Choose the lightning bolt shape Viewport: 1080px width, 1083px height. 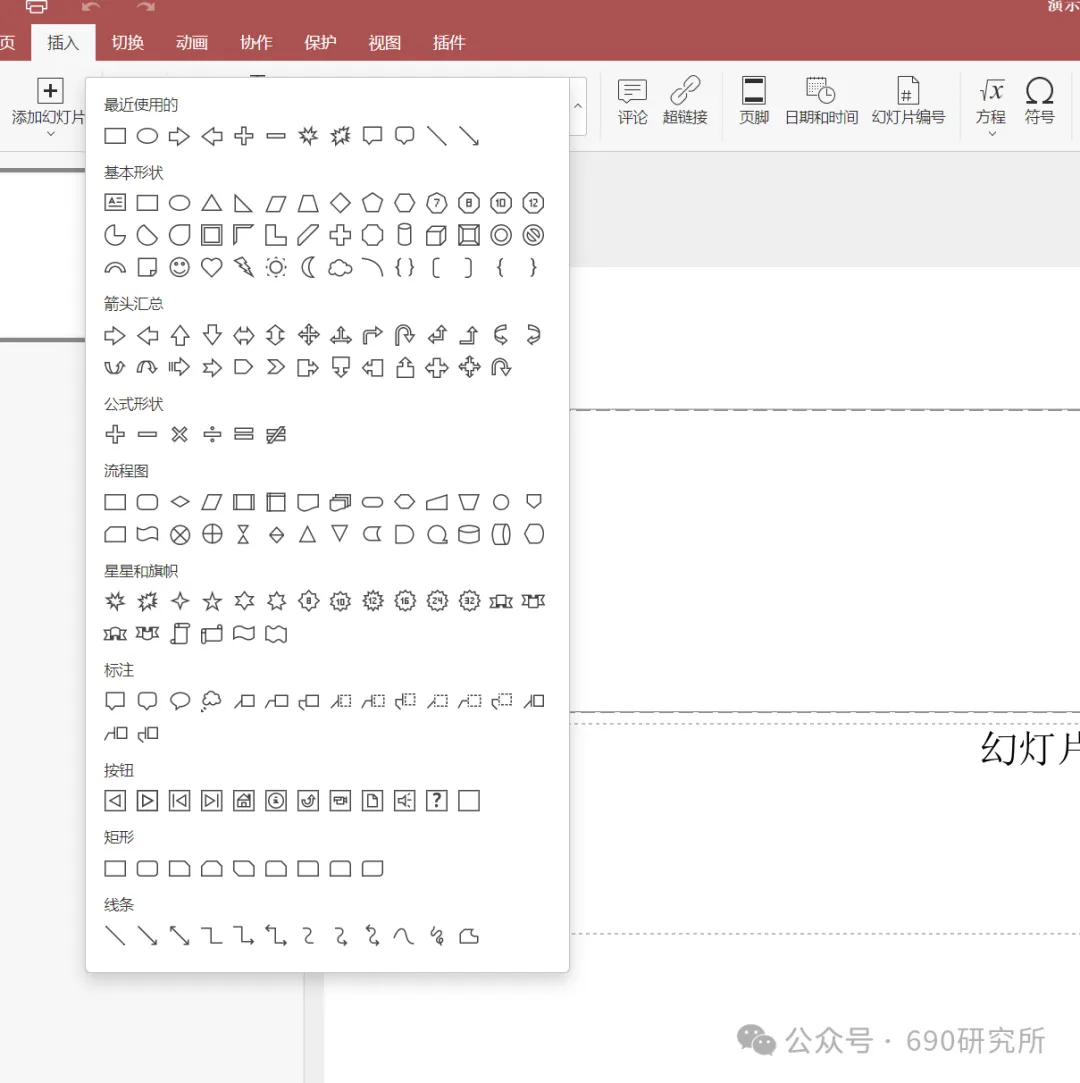[x=244, y=267]
